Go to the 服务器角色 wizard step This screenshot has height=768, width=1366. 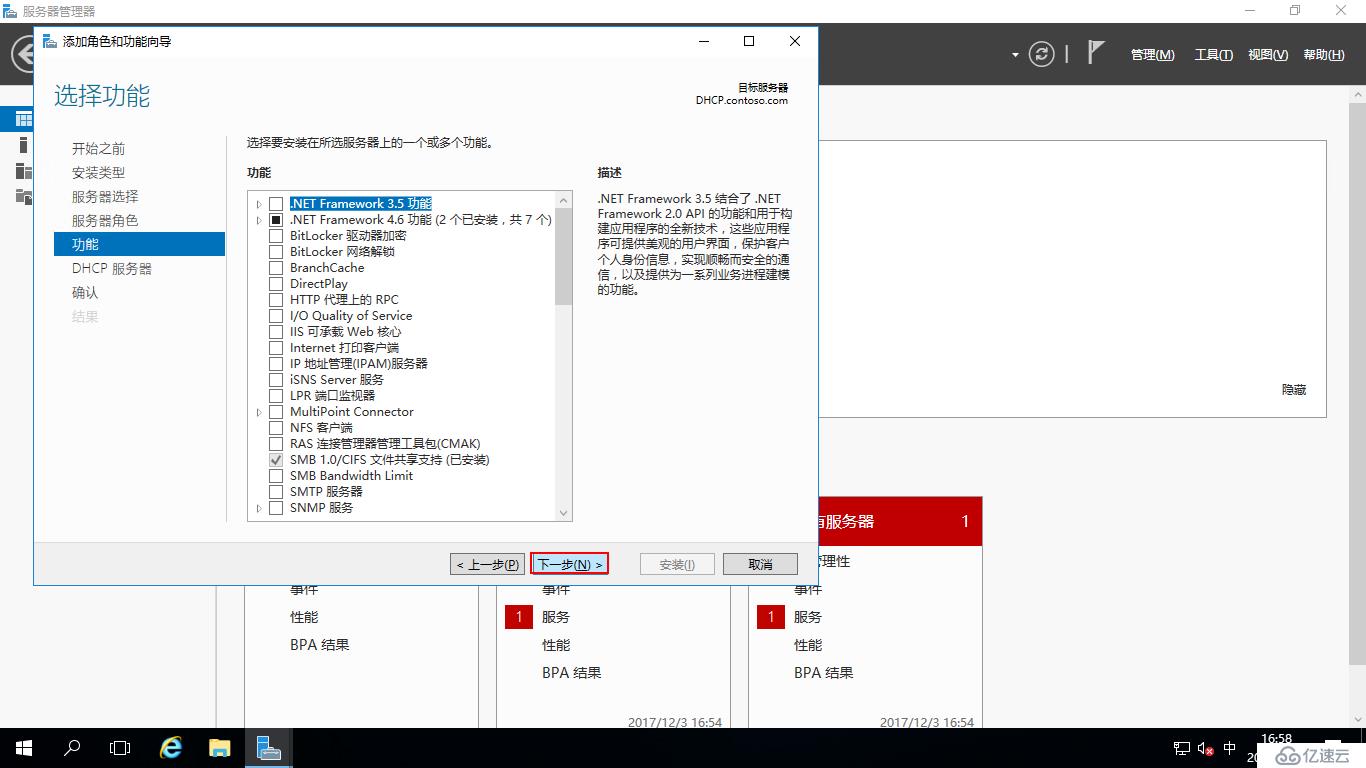[105, 220]
